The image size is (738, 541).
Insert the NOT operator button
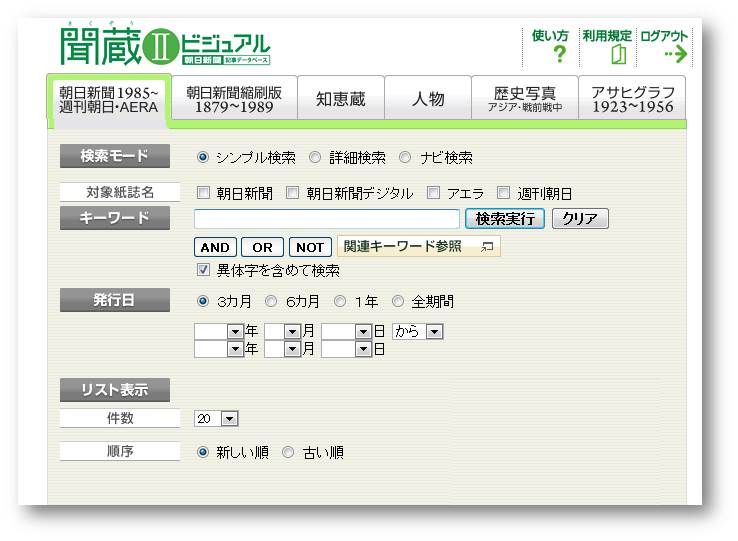pyautogui.click(x=310, y=247)
